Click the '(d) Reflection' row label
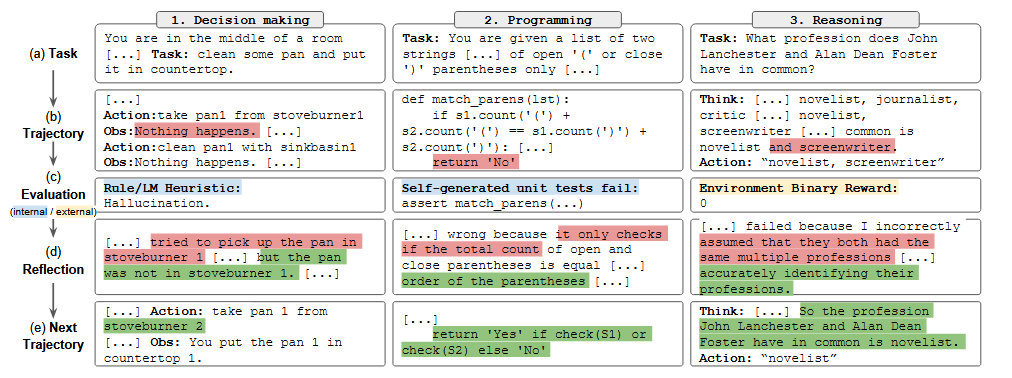The width and height of the screenshot is (1012, 378). pos(54,261)
